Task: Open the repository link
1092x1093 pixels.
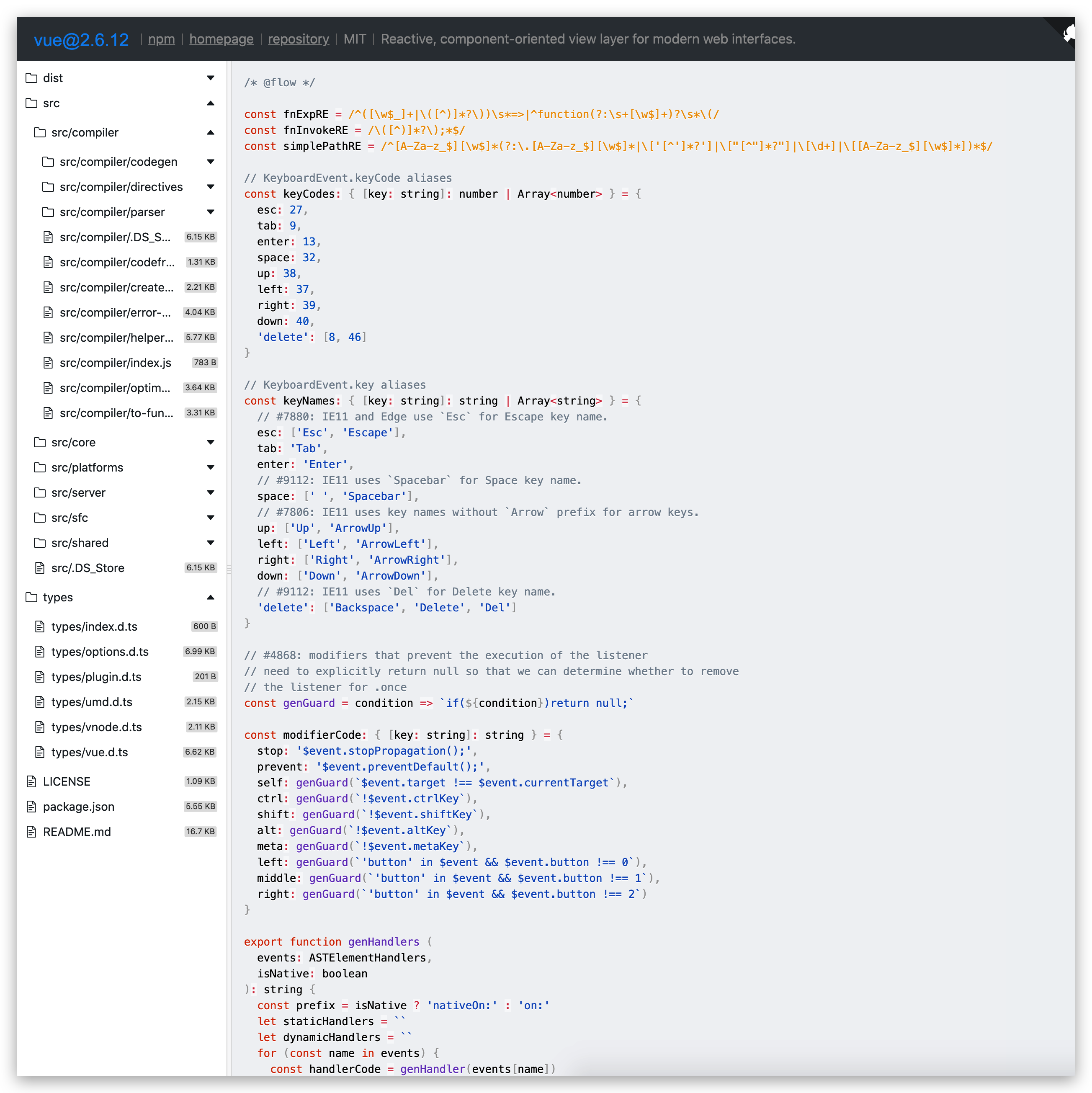Action: pos(298,39)
